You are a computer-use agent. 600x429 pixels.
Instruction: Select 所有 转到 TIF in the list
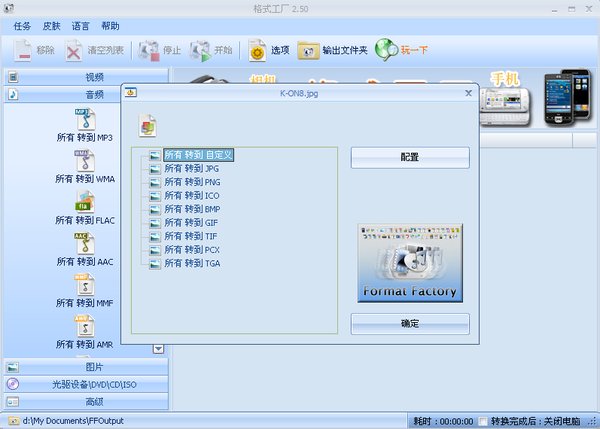(x=191, y=237)
